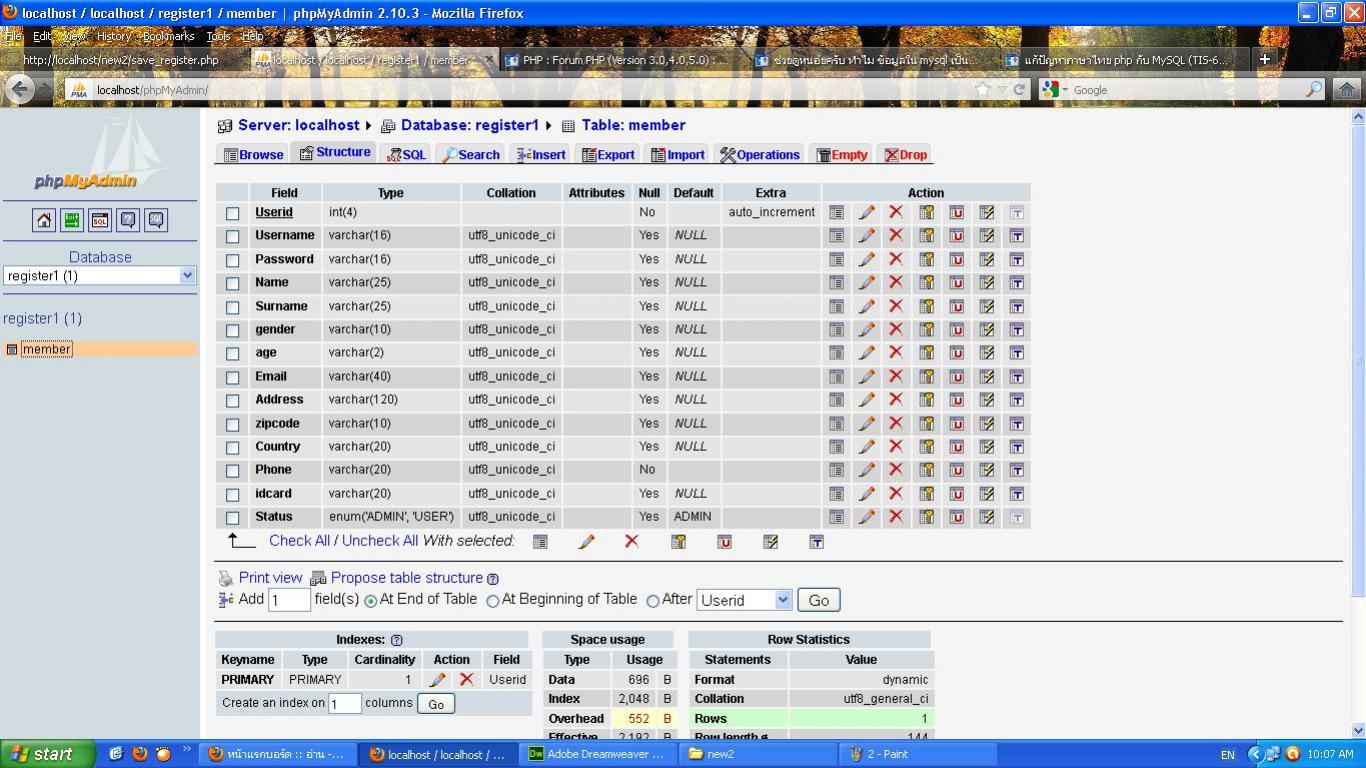1366x768 pixels.
Task: Click the Fulltext icon for Country row
Action: (x=1016, y=447)
